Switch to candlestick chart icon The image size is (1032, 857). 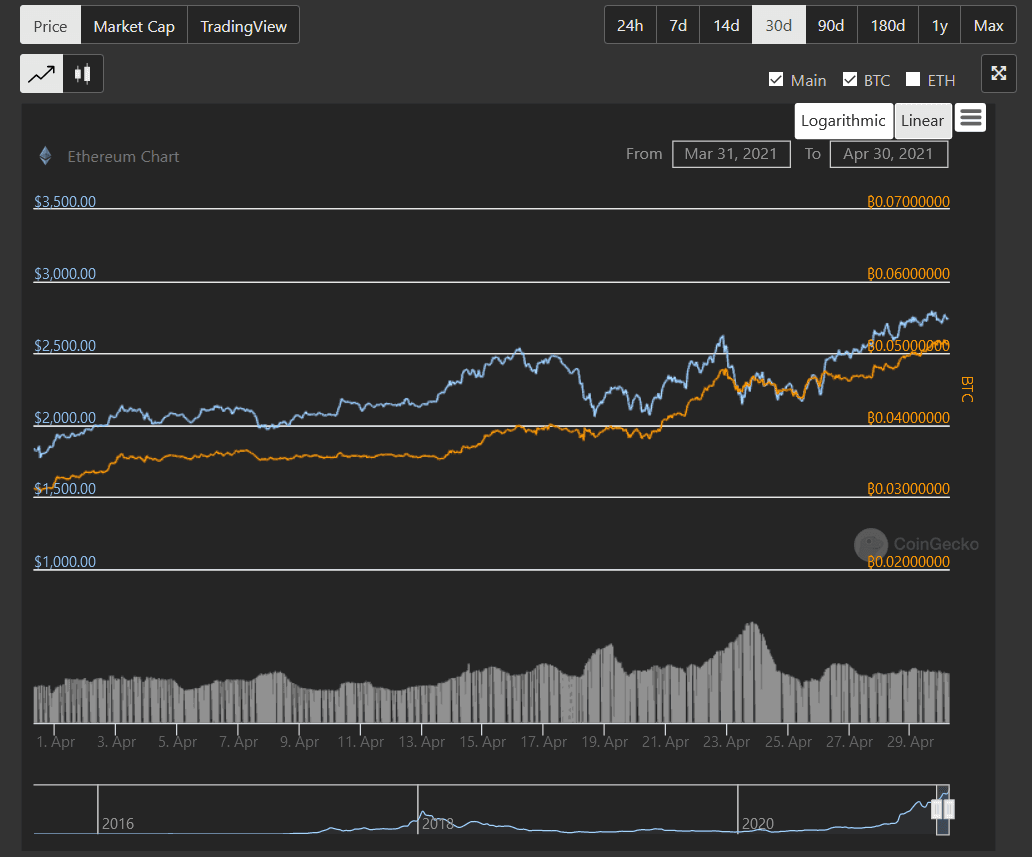(82, 74)
